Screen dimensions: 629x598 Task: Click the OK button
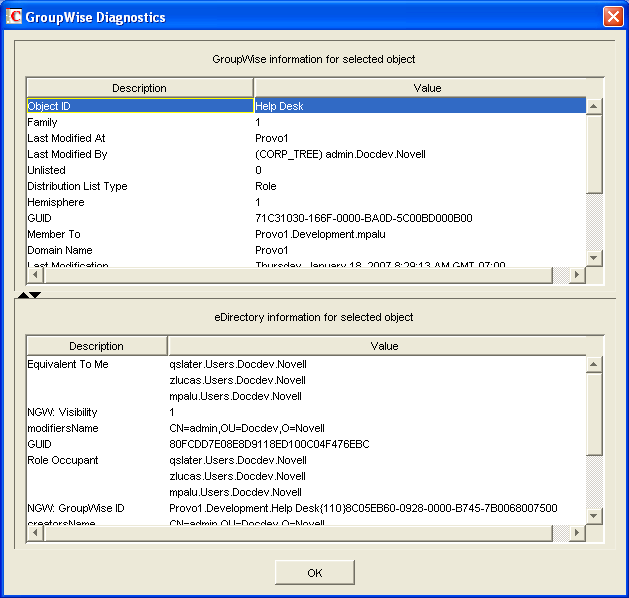click(x=314, y=572)
